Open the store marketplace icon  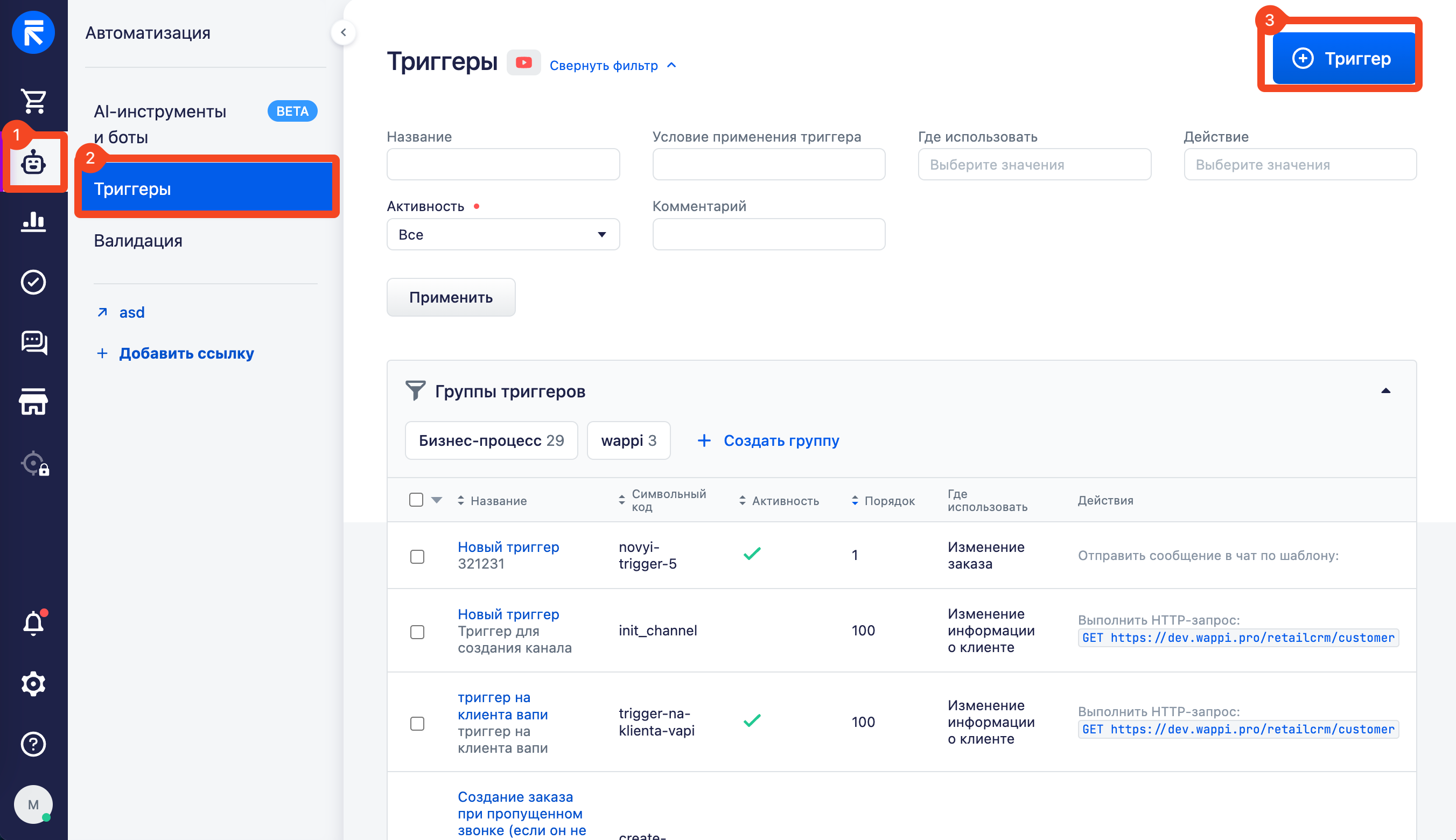[33, 402]
